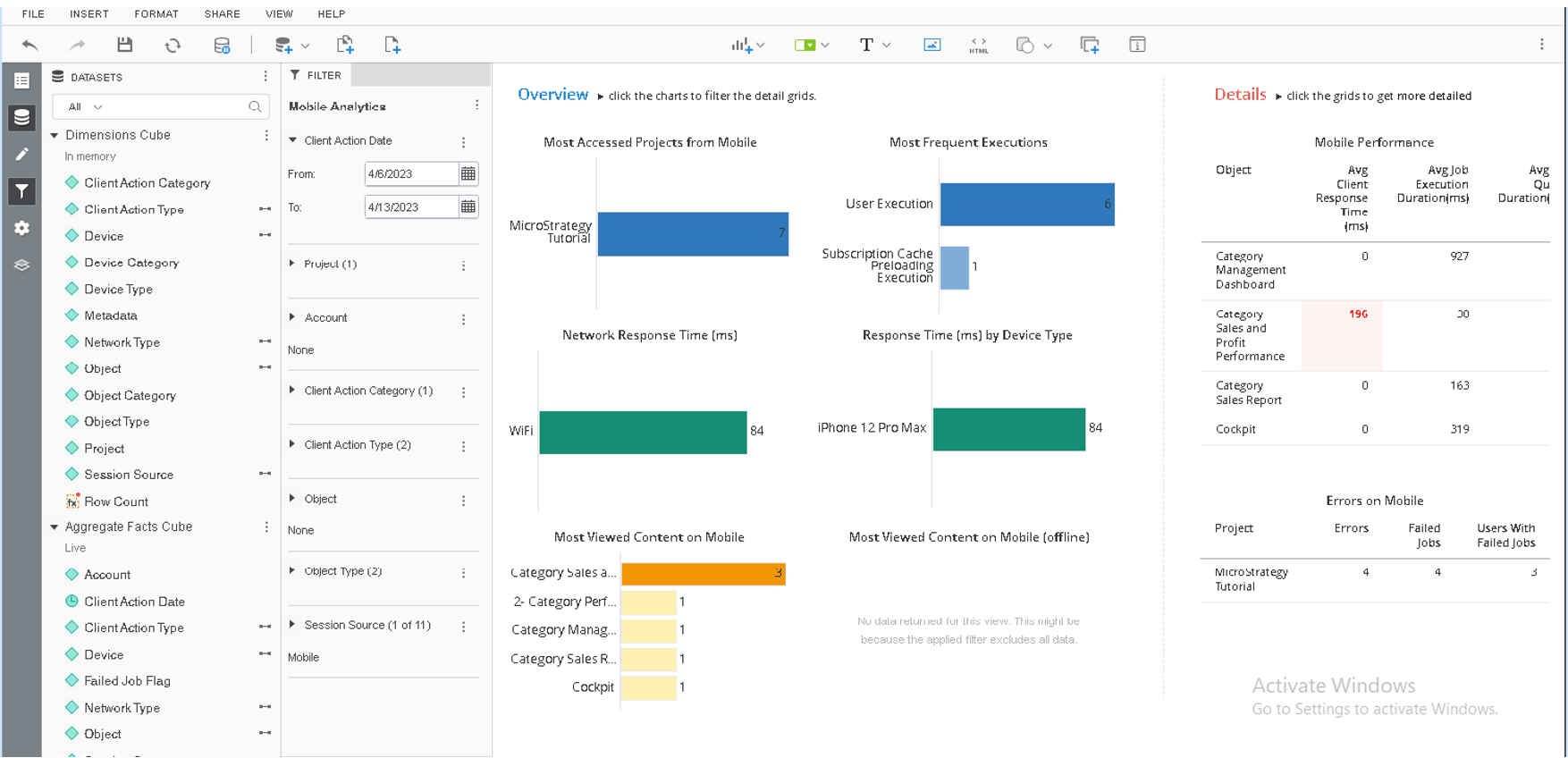
Task: Open the insert visualization chart icon
Action: (742, 45)
